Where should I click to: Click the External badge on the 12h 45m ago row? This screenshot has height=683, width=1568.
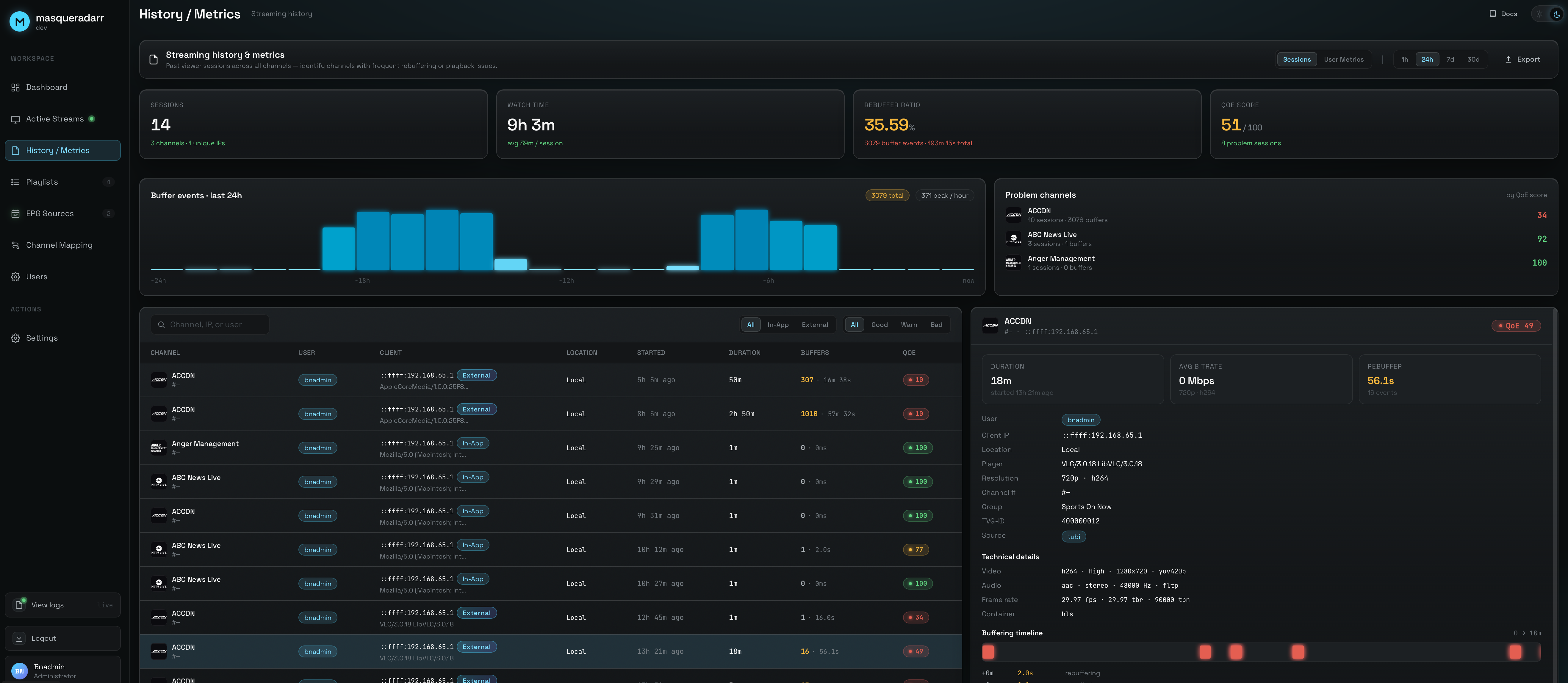(476, 613)
